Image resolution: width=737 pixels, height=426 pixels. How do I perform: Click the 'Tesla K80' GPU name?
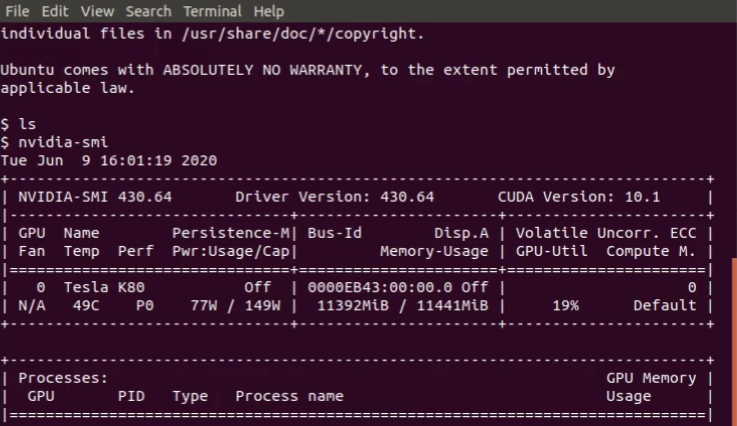click(104, 287)
